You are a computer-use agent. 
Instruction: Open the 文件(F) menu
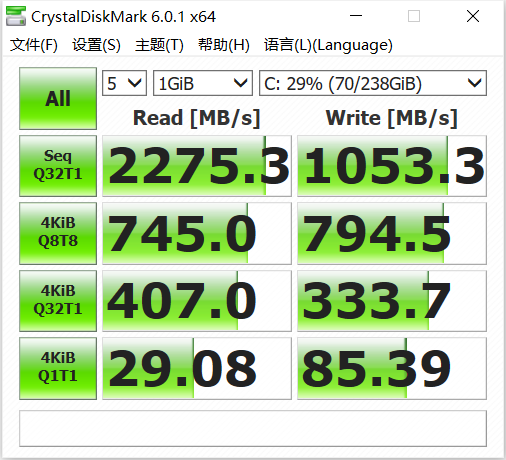click(x=34, y=45)
